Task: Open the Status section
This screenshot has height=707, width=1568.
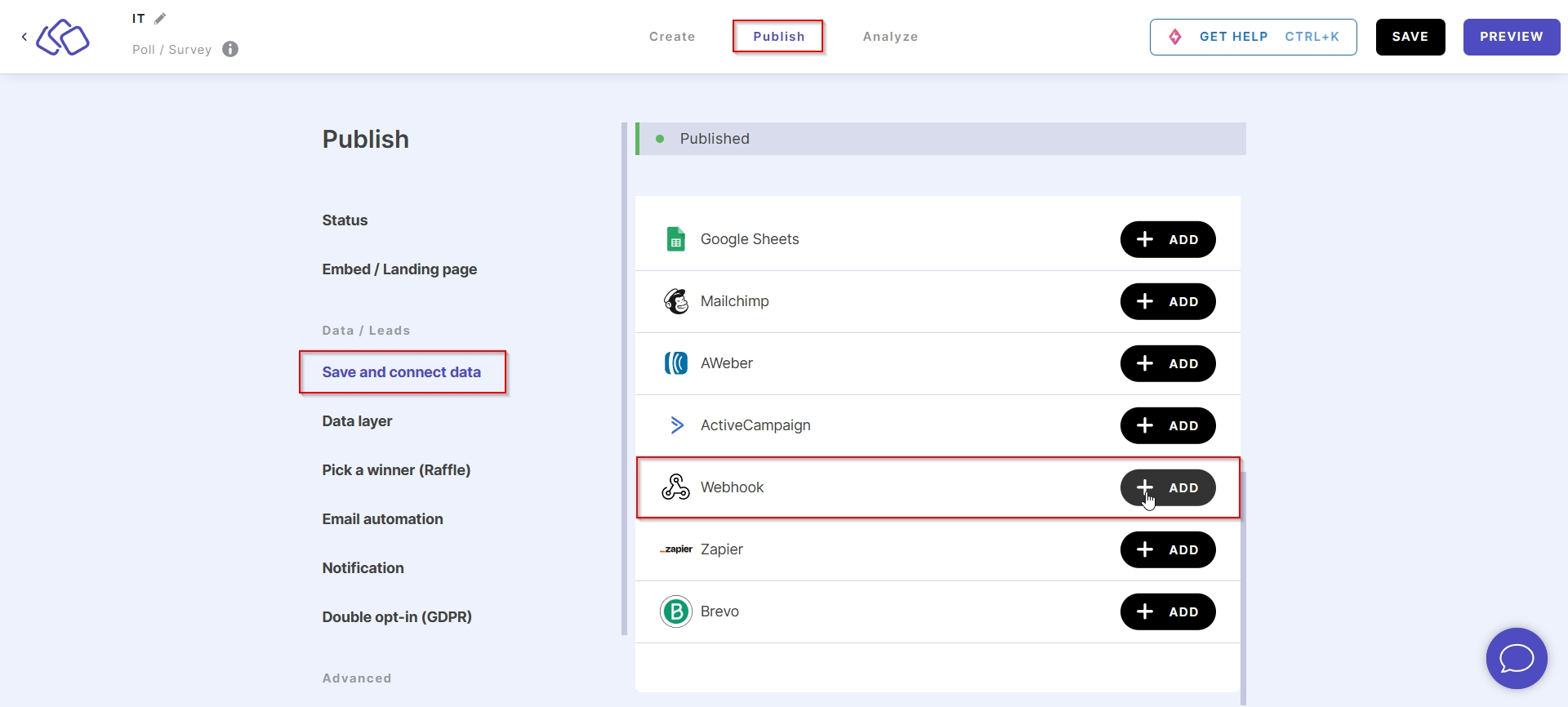Action: pos(345,220)
